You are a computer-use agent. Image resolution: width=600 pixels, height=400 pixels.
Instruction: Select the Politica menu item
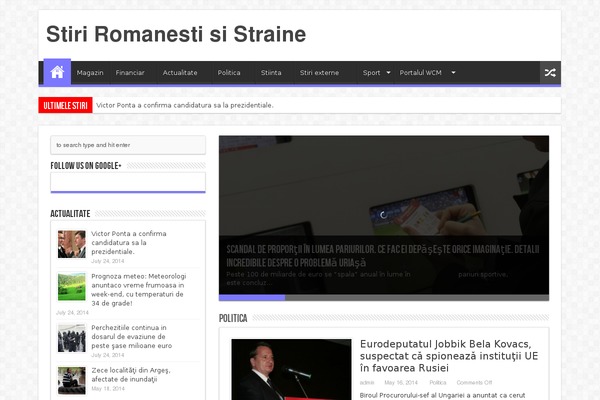(x=229, y=73)
